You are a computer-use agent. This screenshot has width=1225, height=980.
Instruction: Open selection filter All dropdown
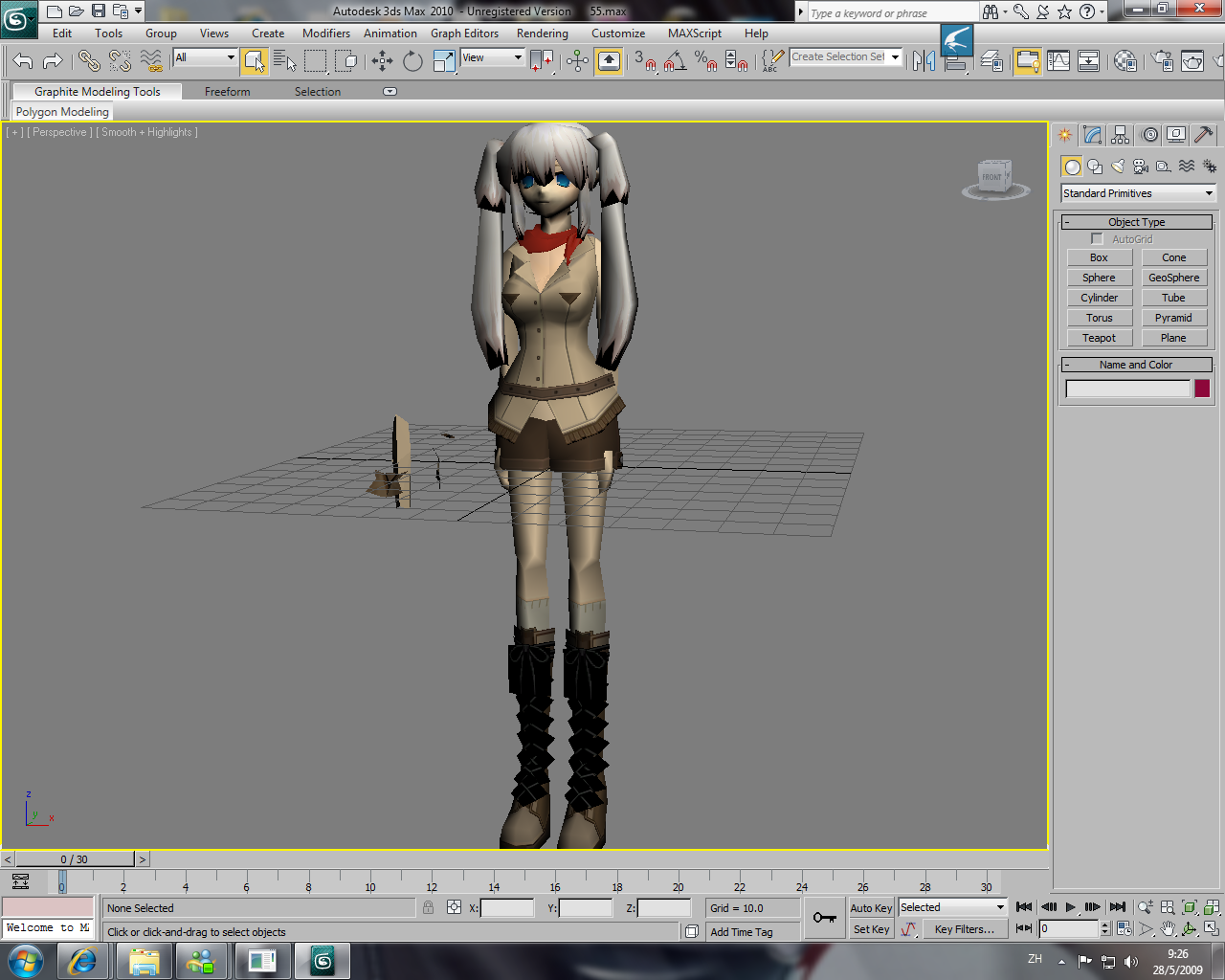(x=205, y=57)
